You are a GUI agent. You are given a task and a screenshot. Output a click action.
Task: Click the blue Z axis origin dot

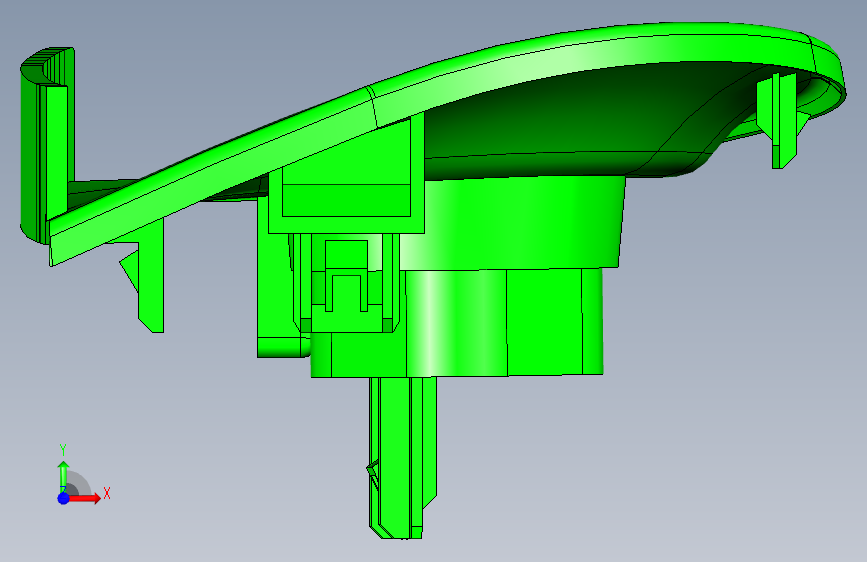click(64, 498)
